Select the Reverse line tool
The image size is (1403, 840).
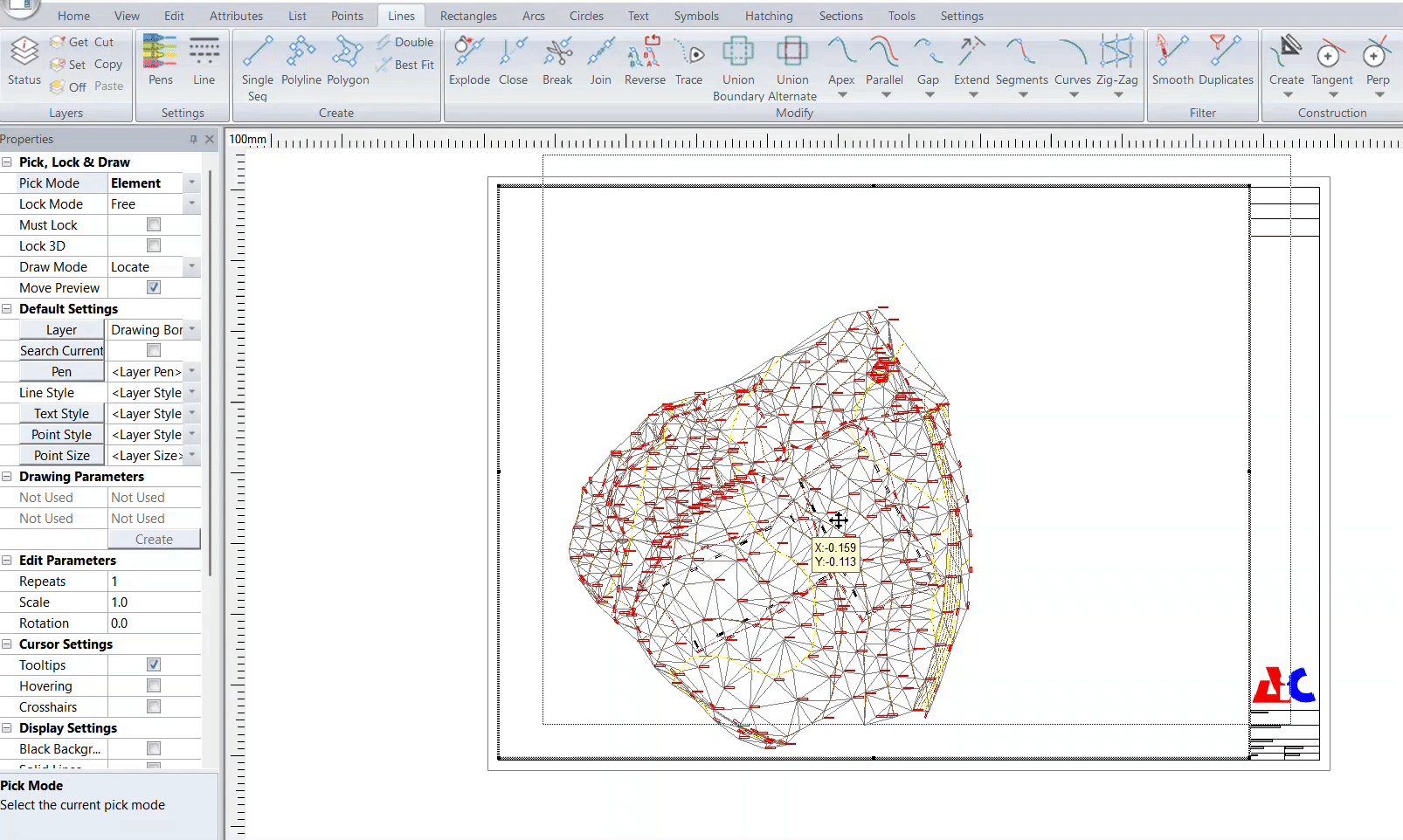tap(645, 61)
